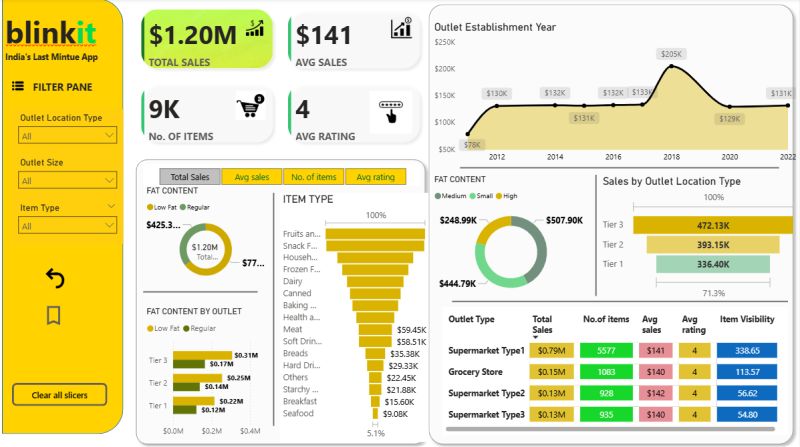The image size is (800, 447).
Task: Click the Supermarket Type3 row label
Action: (486, 414)
